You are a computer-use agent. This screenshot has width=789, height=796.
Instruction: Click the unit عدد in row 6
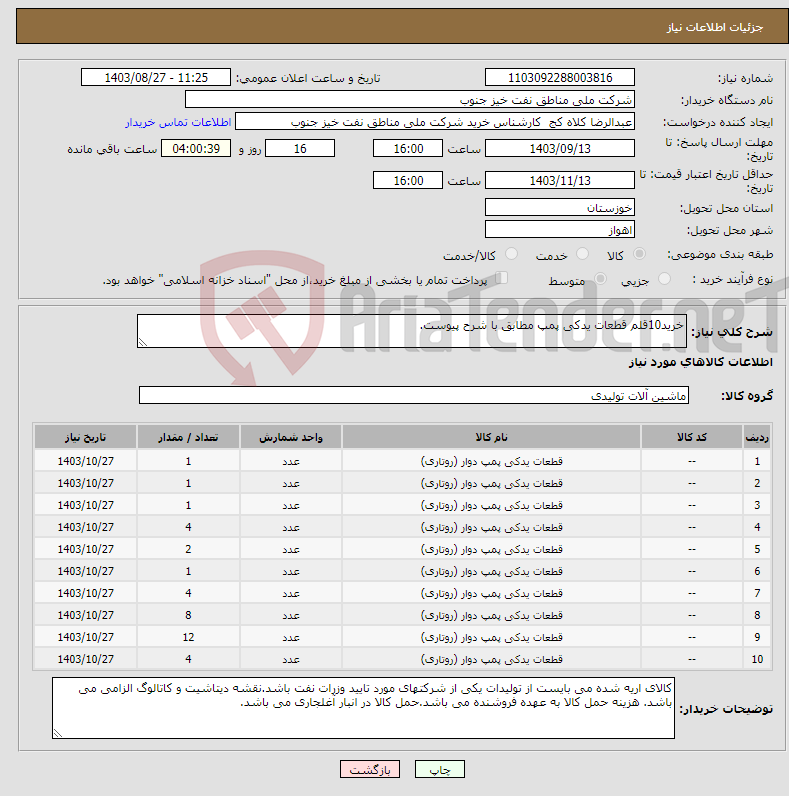(x=291, y=571)
